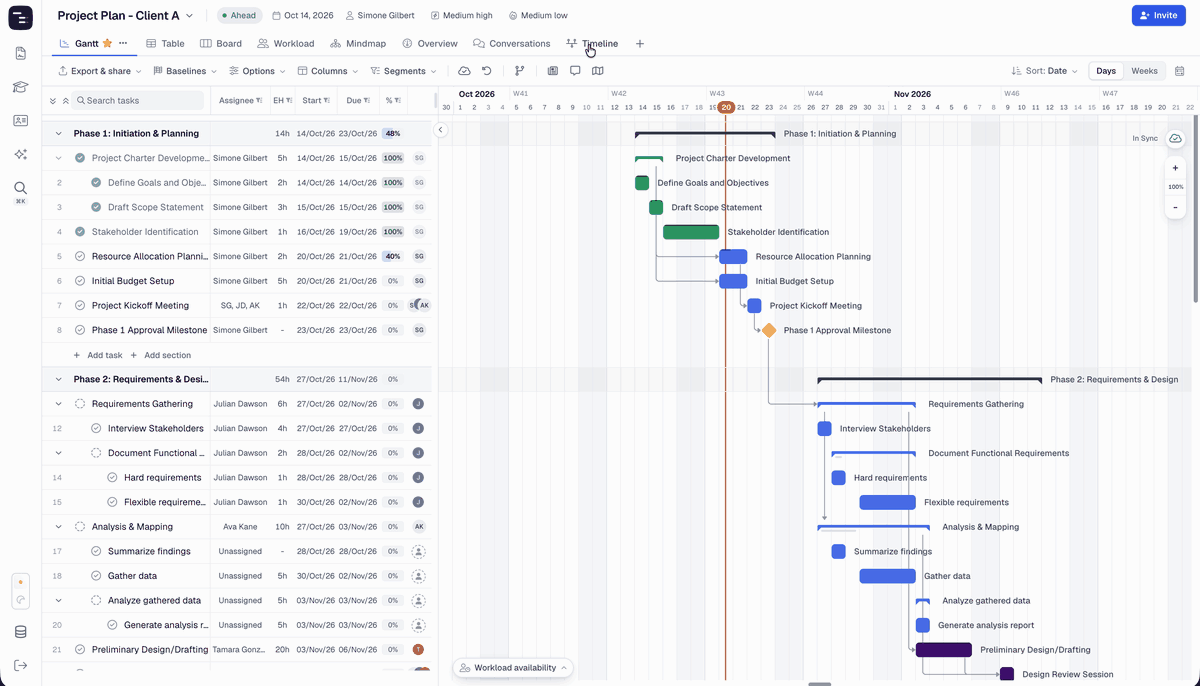Switch to the Workload tab
This screenshot has height=686, width=1200.
[x=286, y=44]
